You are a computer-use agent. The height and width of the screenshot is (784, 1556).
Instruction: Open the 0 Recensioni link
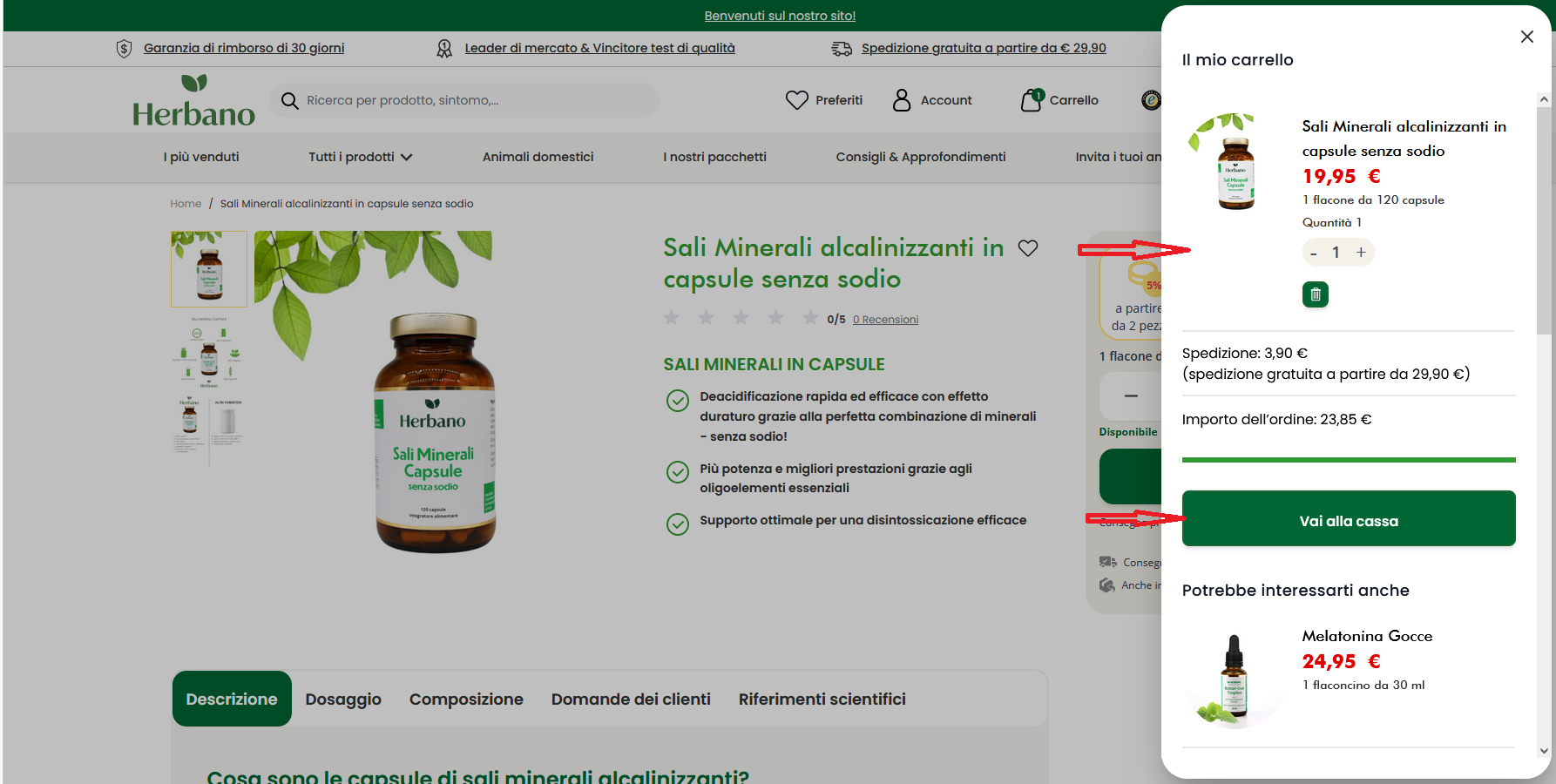click(x=885, y=320)
